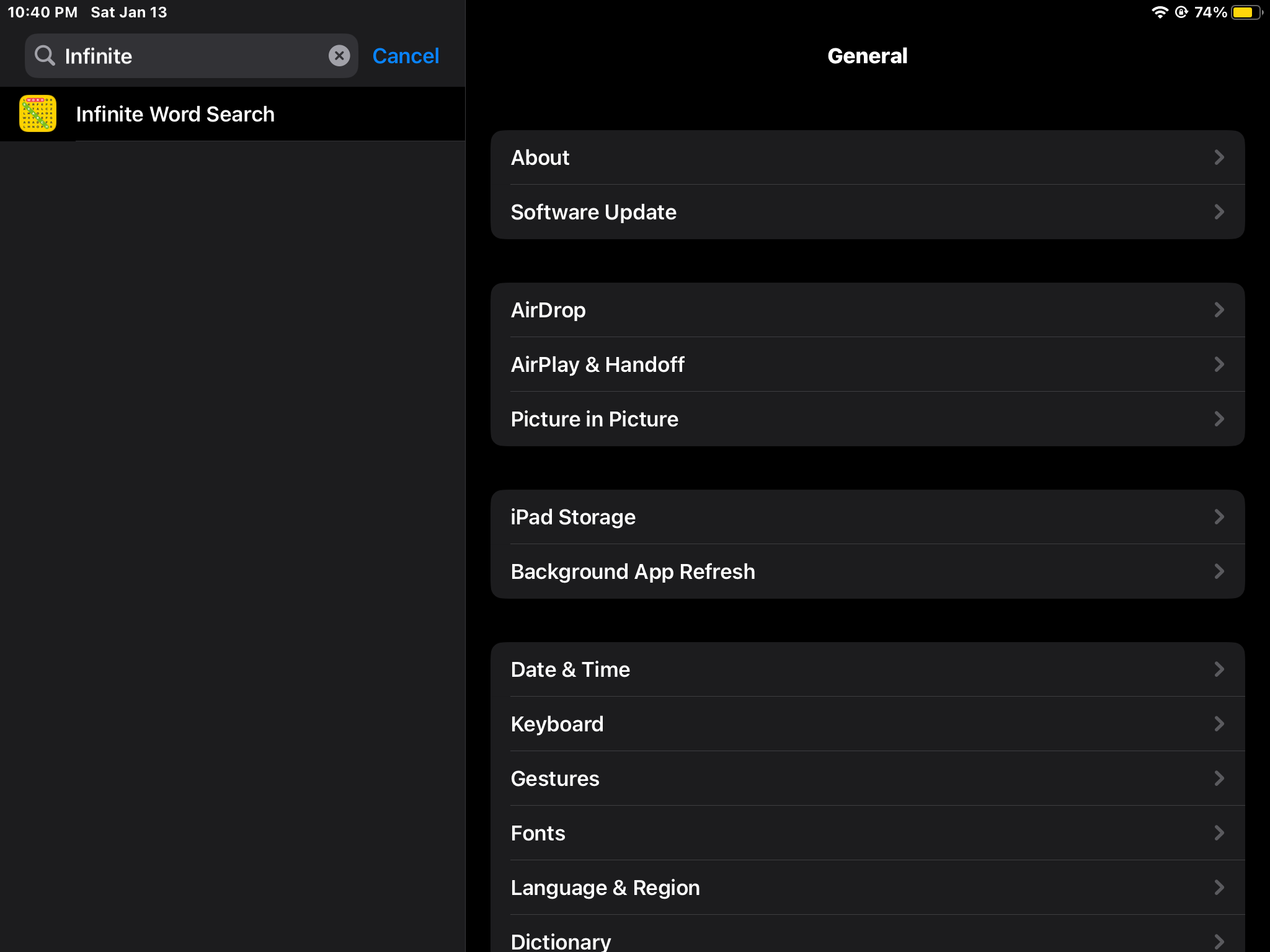Tap the Date & Time chevron

[x=1219, y=669]
